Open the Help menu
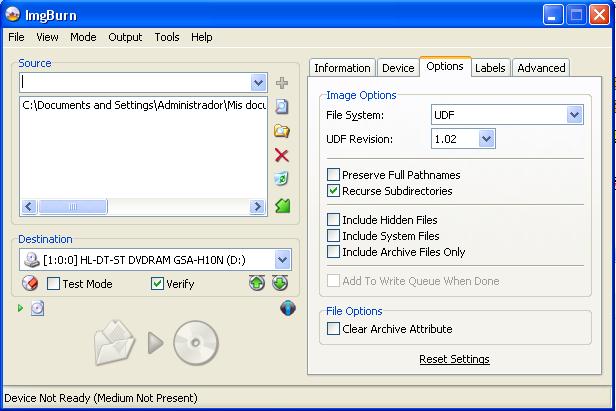This screenshot has width=616, height=411. (202, 37)
